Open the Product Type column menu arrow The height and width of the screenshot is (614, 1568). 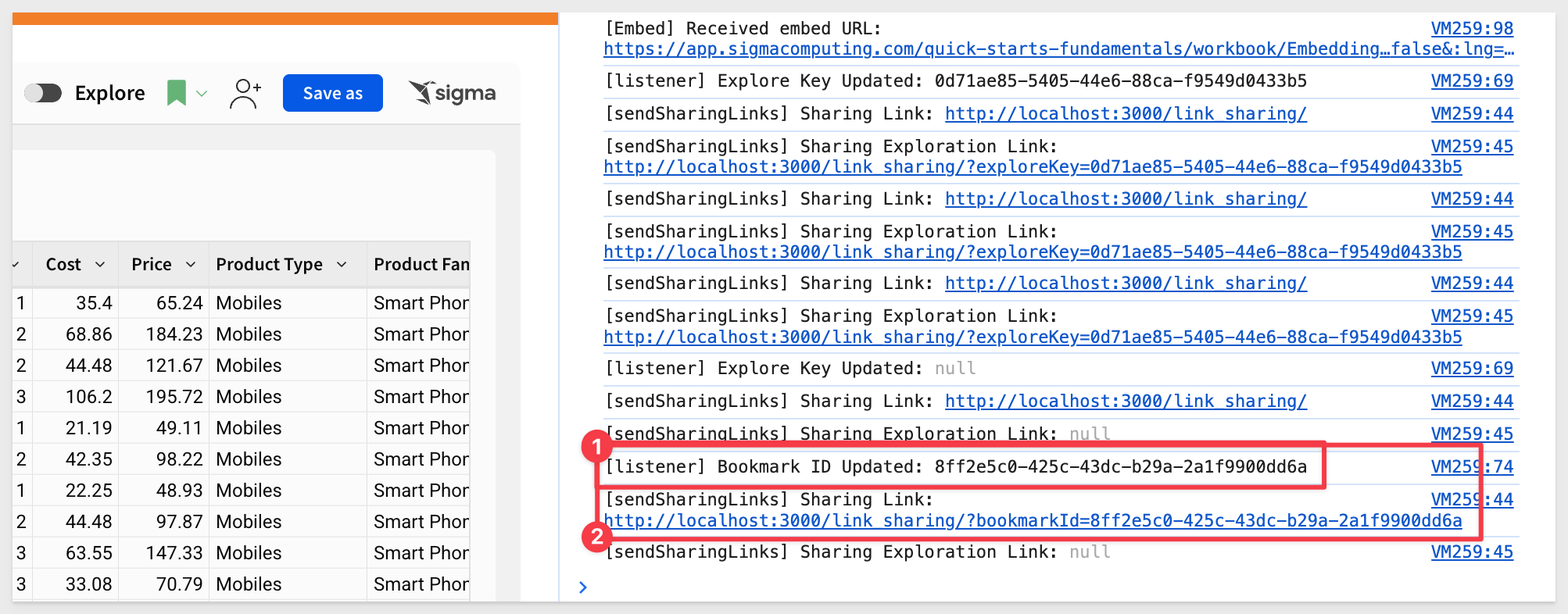(342, 265)
